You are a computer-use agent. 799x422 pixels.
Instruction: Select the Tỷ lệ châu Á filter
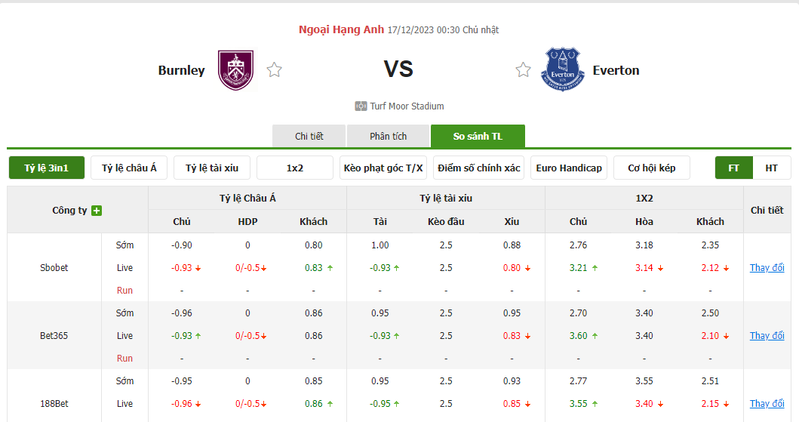(129, 168)
